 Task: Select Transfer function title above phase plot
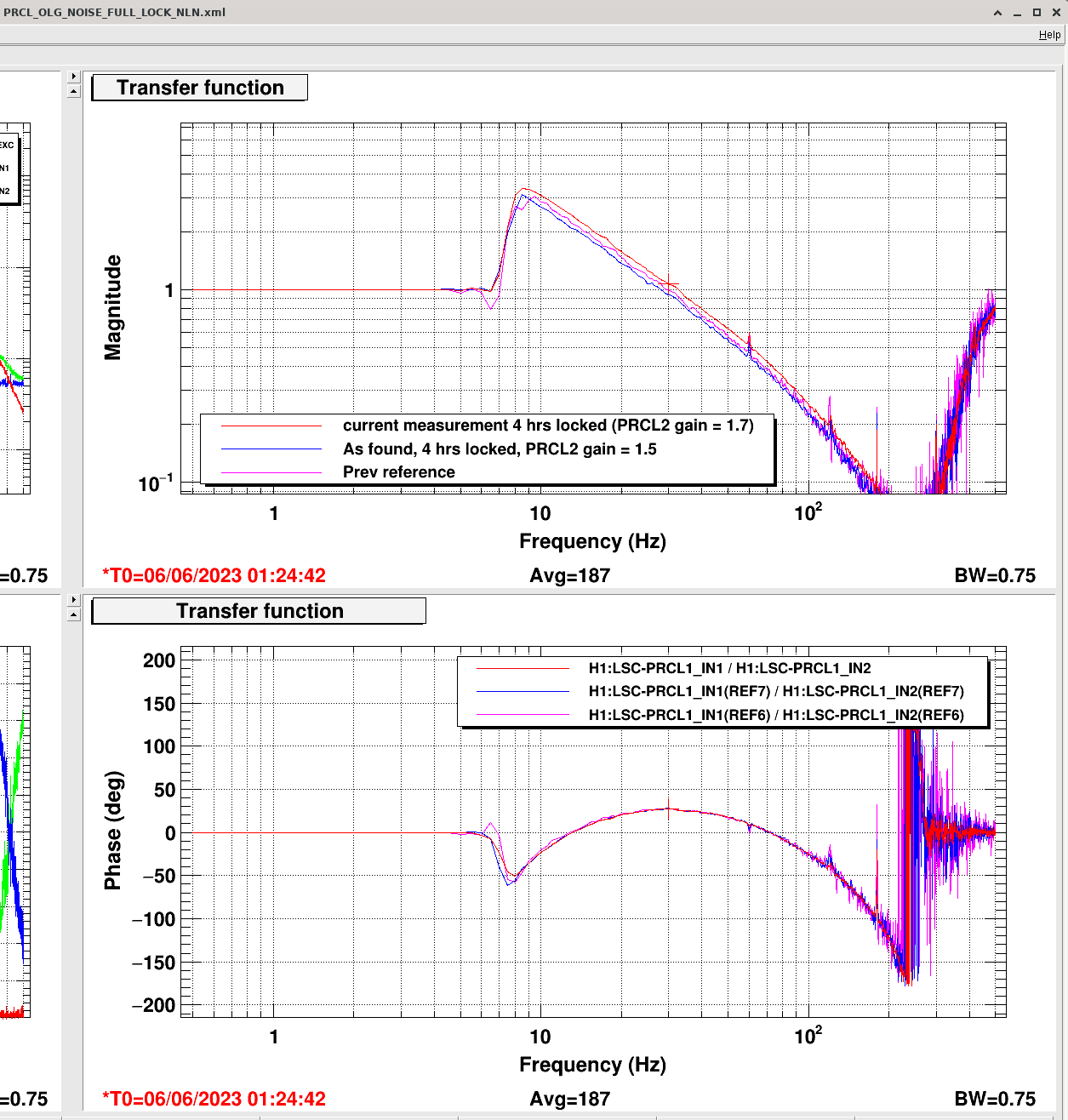(259, 611)
